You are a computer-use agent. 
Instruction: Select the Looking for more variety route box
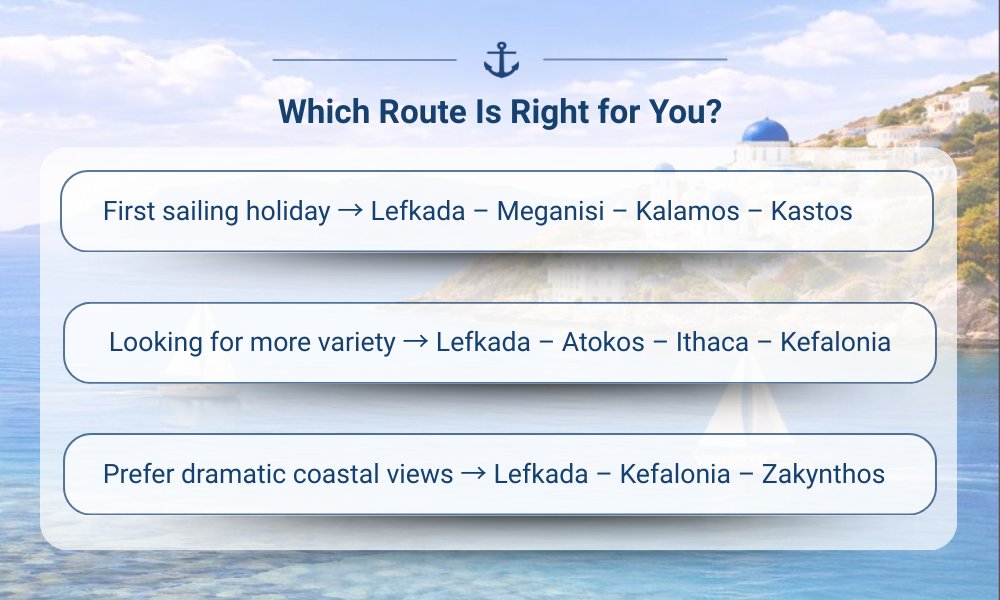click(x=500, y=343)
